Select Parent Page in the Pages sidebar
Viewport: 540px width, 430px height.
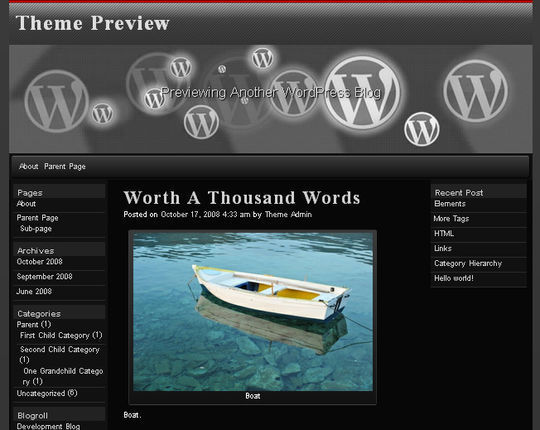tap(38, 218)
